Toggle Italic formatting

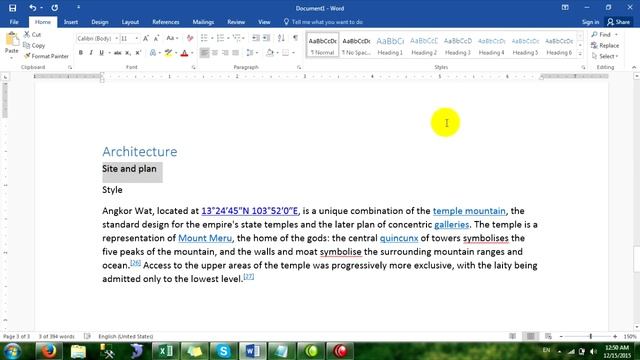coord(91,53)
